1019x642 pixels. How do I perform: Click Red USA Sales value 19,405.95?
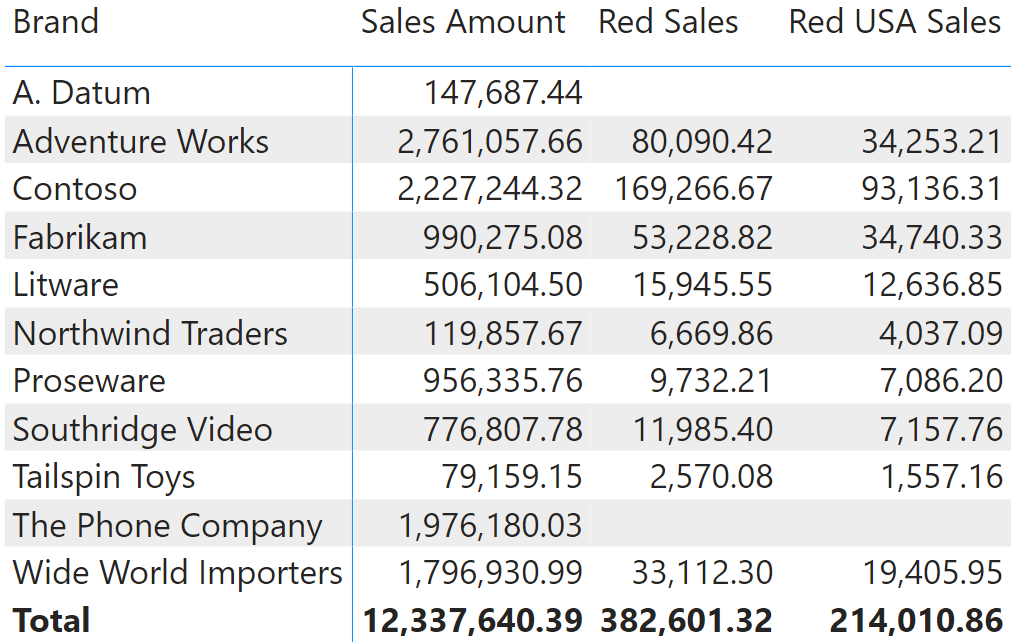click(x=932, y=572)
